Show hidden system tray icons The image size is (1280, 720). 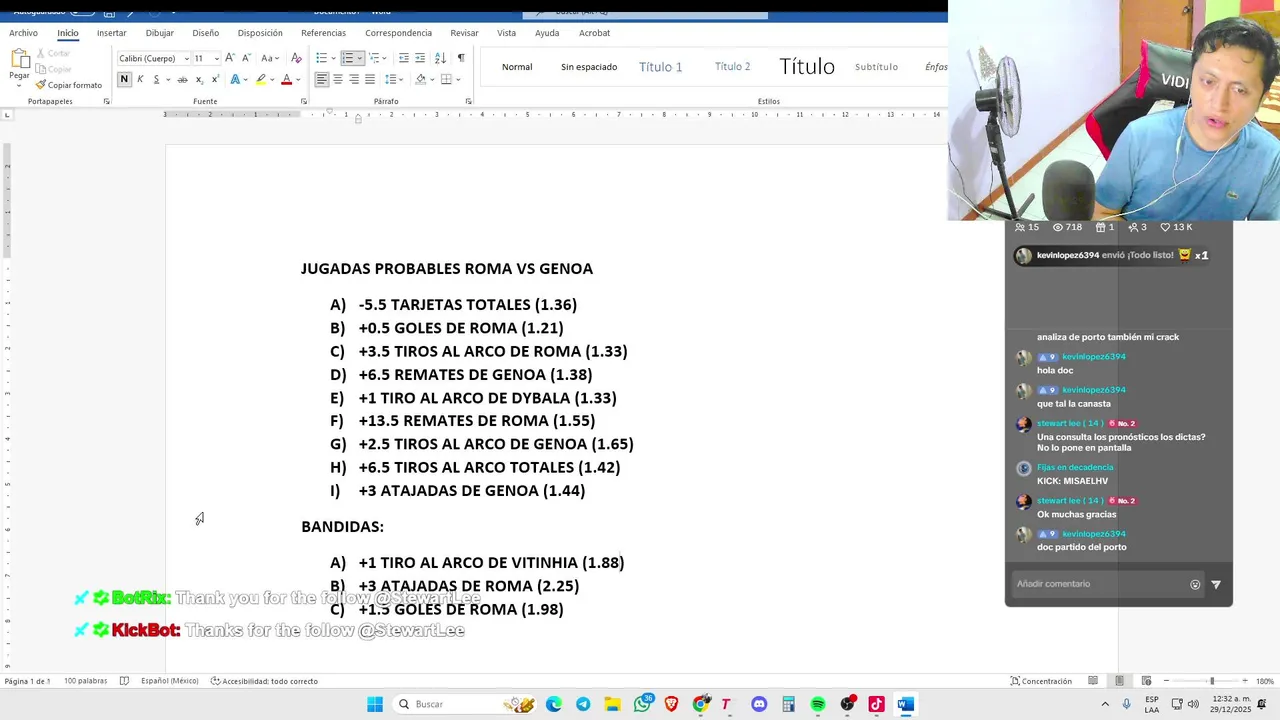tap(1105, 704)
